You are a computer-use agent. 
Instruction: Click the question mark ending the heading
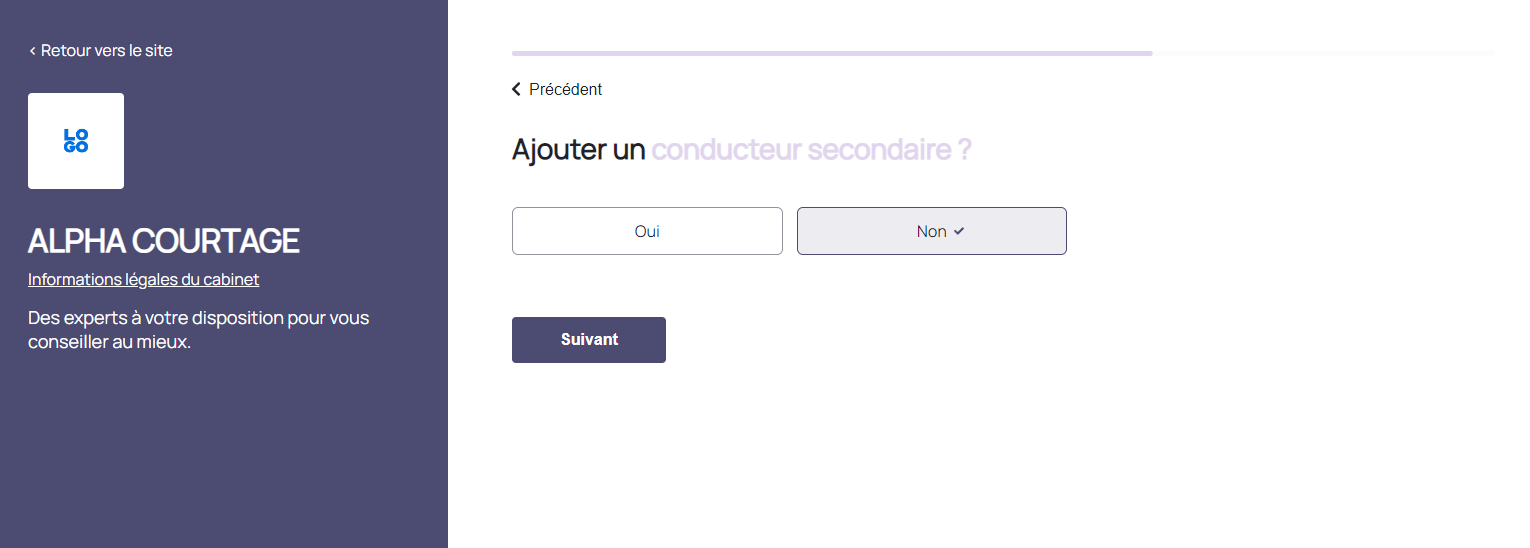pyautogui.click(x=964, y=150)
